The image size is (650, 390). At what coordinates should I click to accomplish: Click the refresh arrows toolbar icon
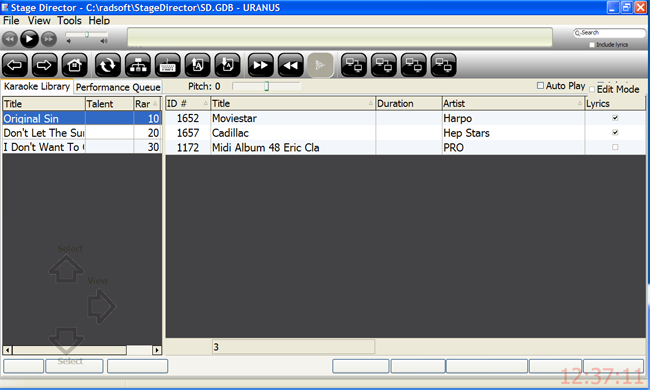pyautogui.click(x=108, y=65)
